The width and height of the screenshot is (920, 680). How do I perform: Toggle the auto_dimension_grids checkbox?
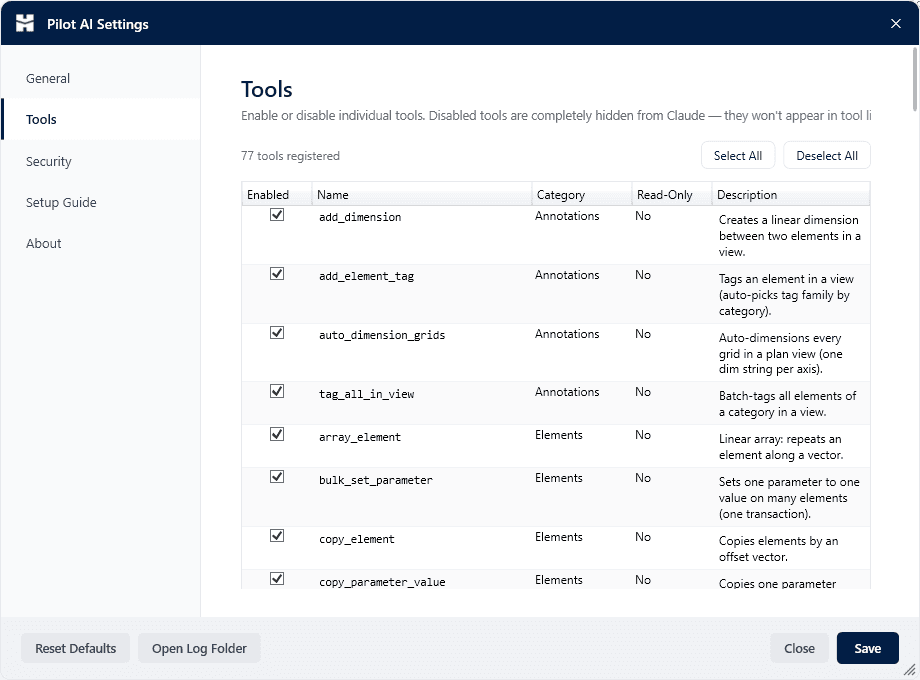277,333
